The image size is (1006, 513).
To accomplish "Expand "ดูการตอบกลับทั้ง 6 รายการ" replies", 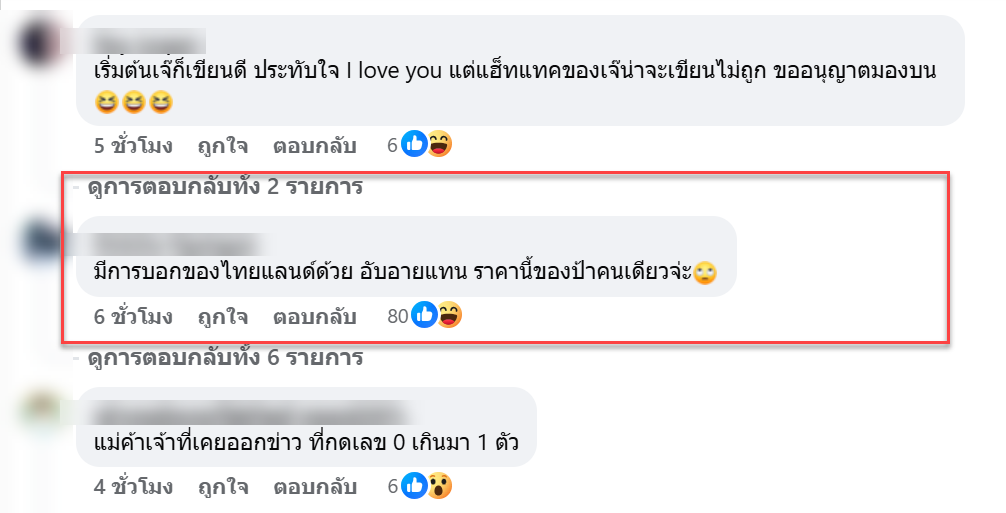I will [x=224, y=357].
